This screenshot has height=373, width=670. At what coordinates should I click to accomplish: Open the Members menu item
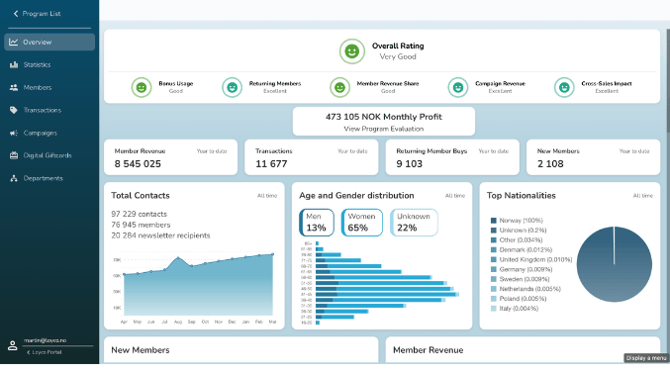point(50,88)
